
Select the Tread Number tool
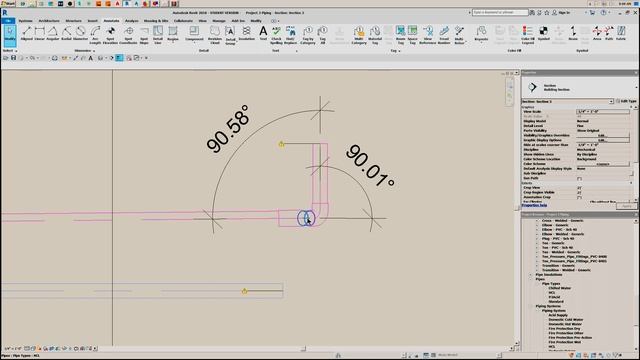pos(444,35)
